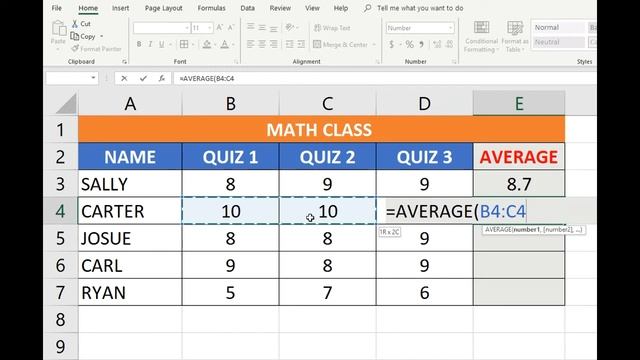
Task: Click the Copy button in Clipboard
Action: [x=83, y=36]
